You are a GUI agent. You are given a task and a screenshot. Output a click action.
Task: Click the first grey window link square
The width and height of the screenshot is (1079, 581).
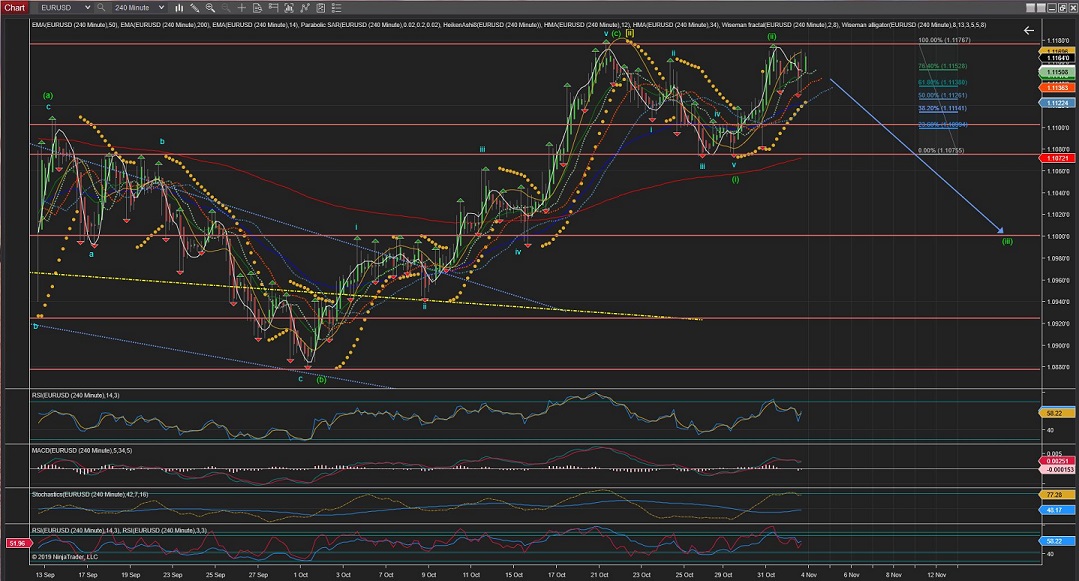click(1030, 8)
